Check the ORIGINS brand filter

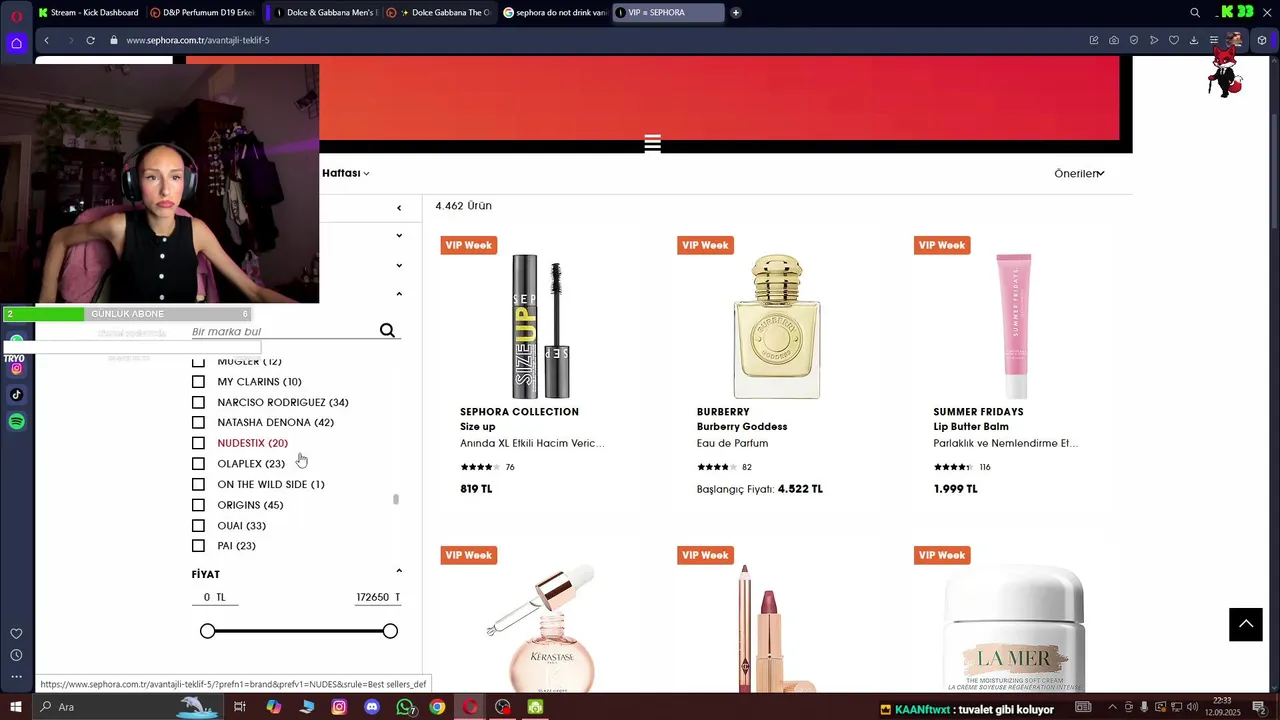[198, 505]
